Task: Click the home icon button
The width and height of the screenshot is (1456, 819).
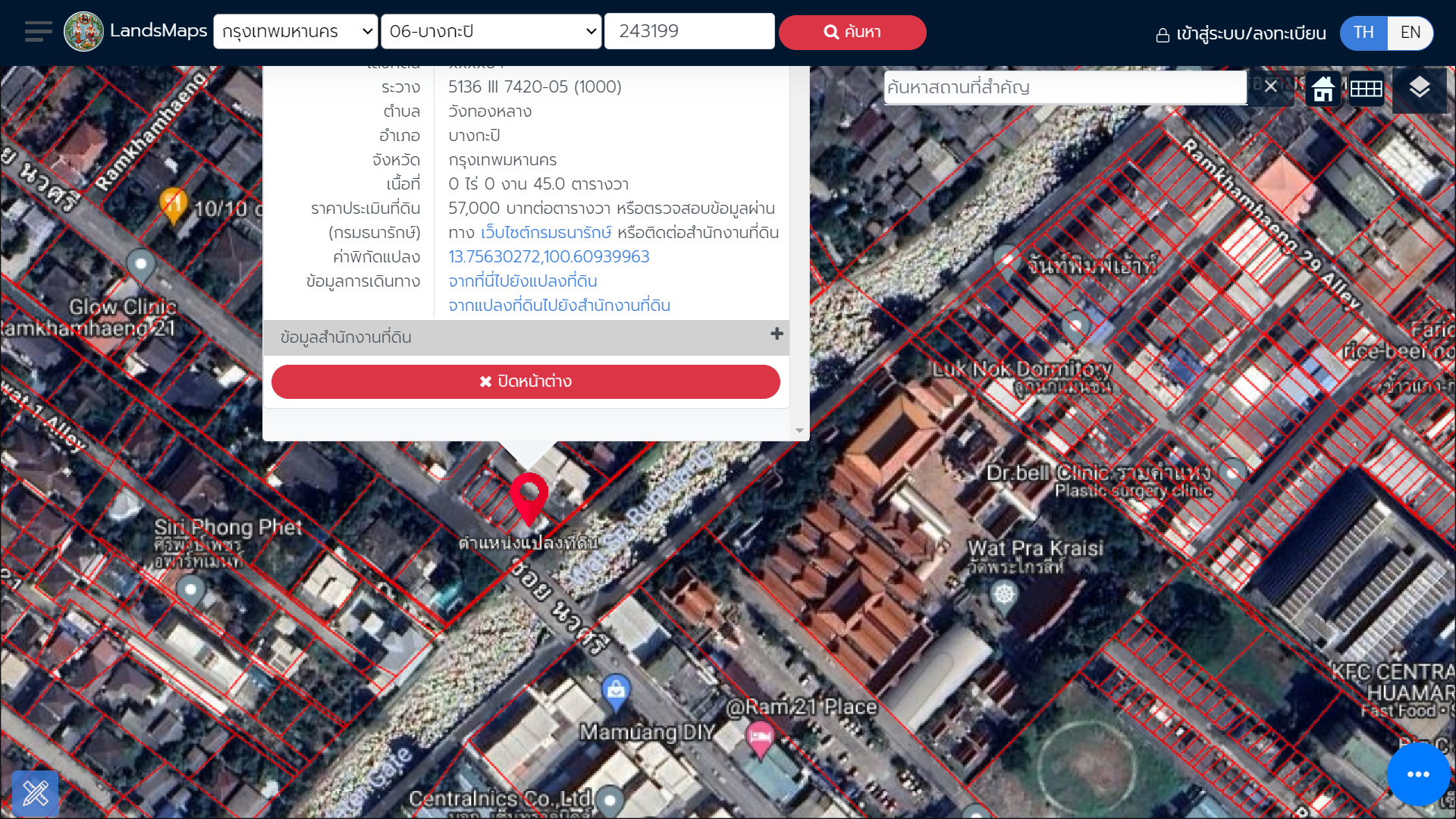Action: point(1323,89)
